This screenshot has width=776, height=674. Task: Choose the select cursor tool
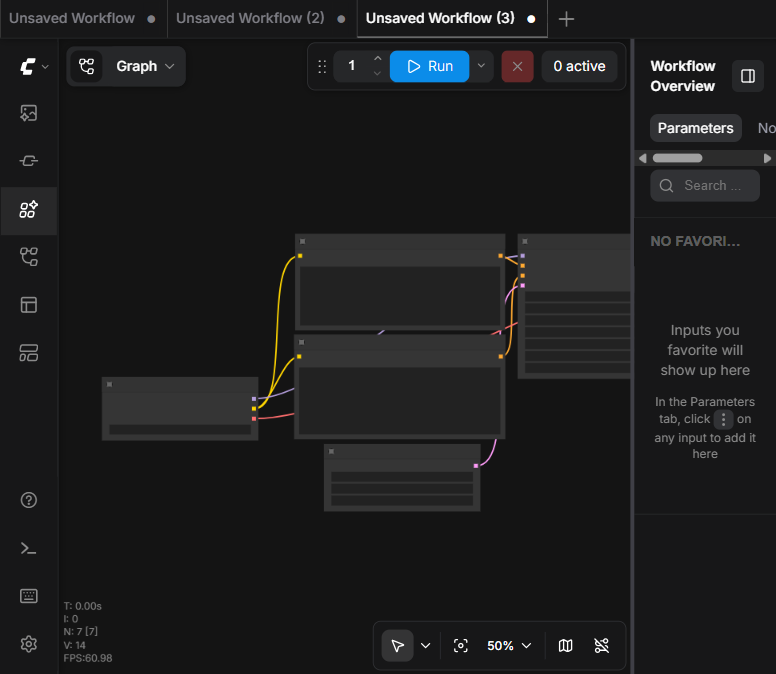coord(397,646)
